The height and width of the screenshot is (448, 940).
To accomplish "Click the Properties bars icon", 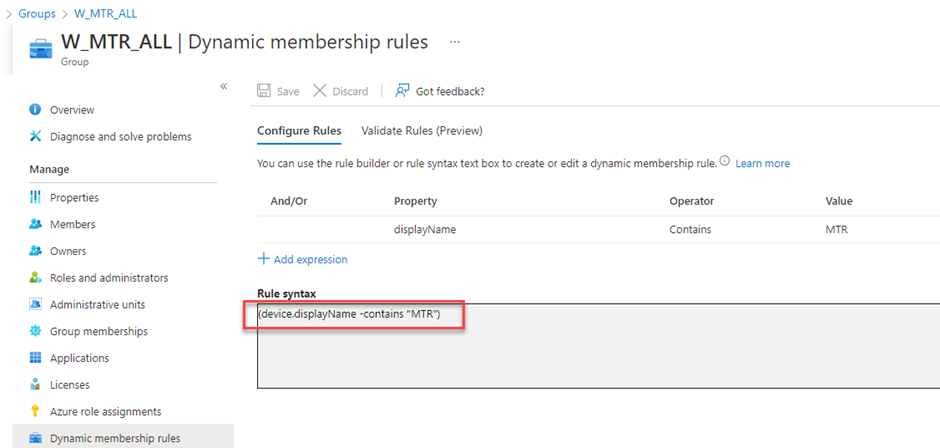I will [x=35, y=197].
